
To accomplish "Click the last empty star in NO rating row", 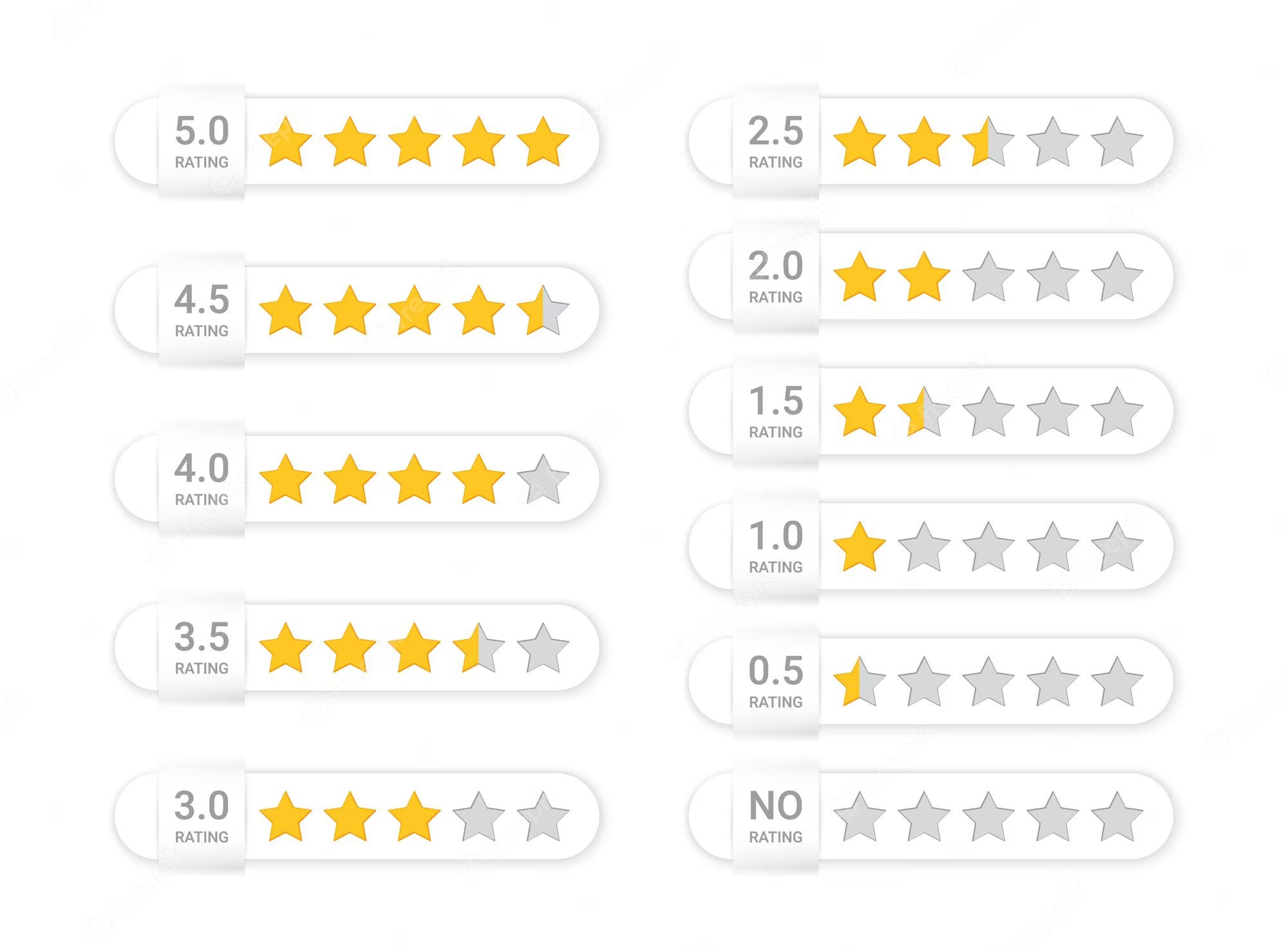I will pos(1117,818).
